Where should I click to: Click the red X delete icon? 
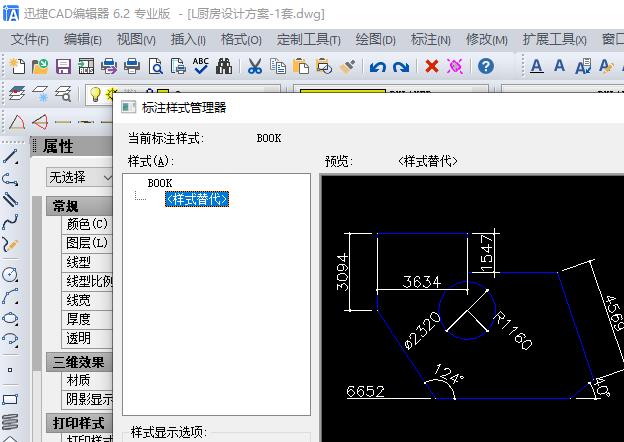(432, 66)
